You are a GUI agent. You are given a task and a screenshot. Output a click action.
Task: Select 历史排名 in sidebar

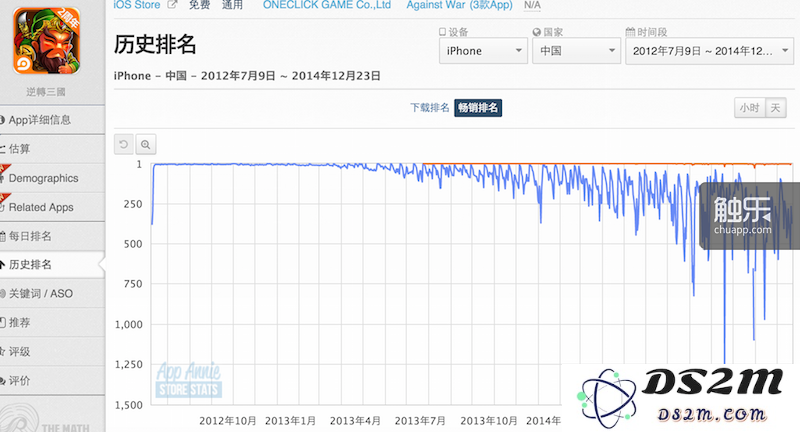(x=52, y=264)
